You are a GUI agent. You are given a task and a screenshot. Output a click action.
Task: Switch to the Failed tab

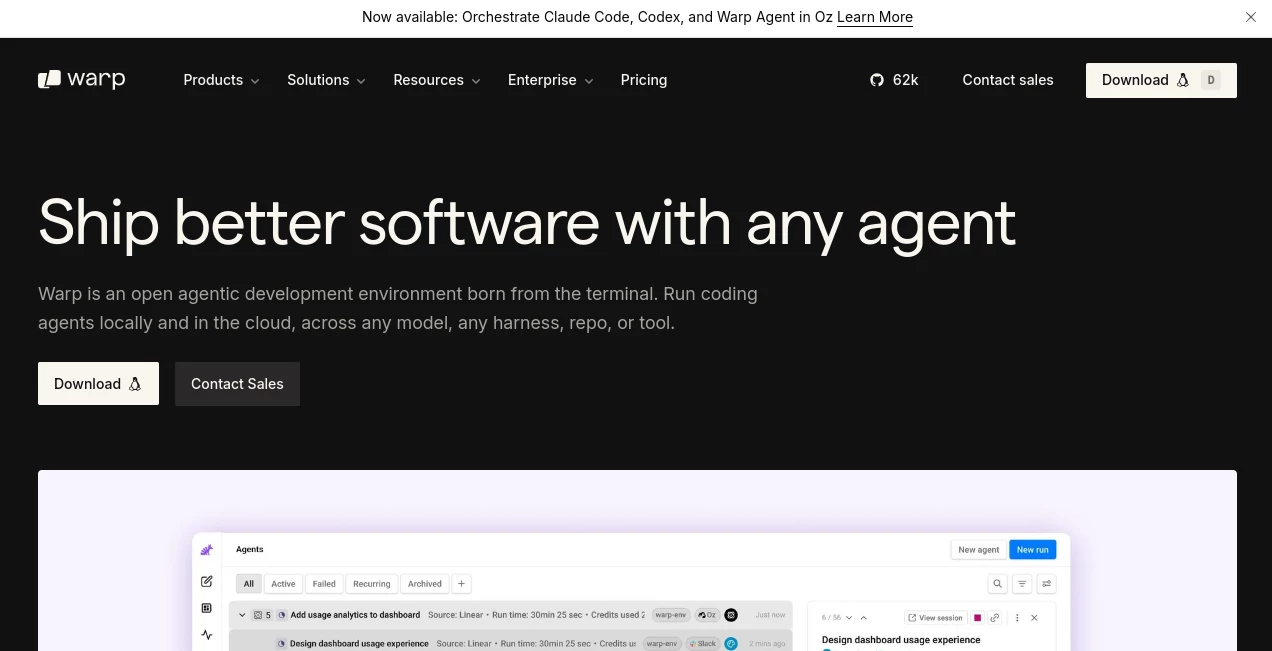(324, 584)
